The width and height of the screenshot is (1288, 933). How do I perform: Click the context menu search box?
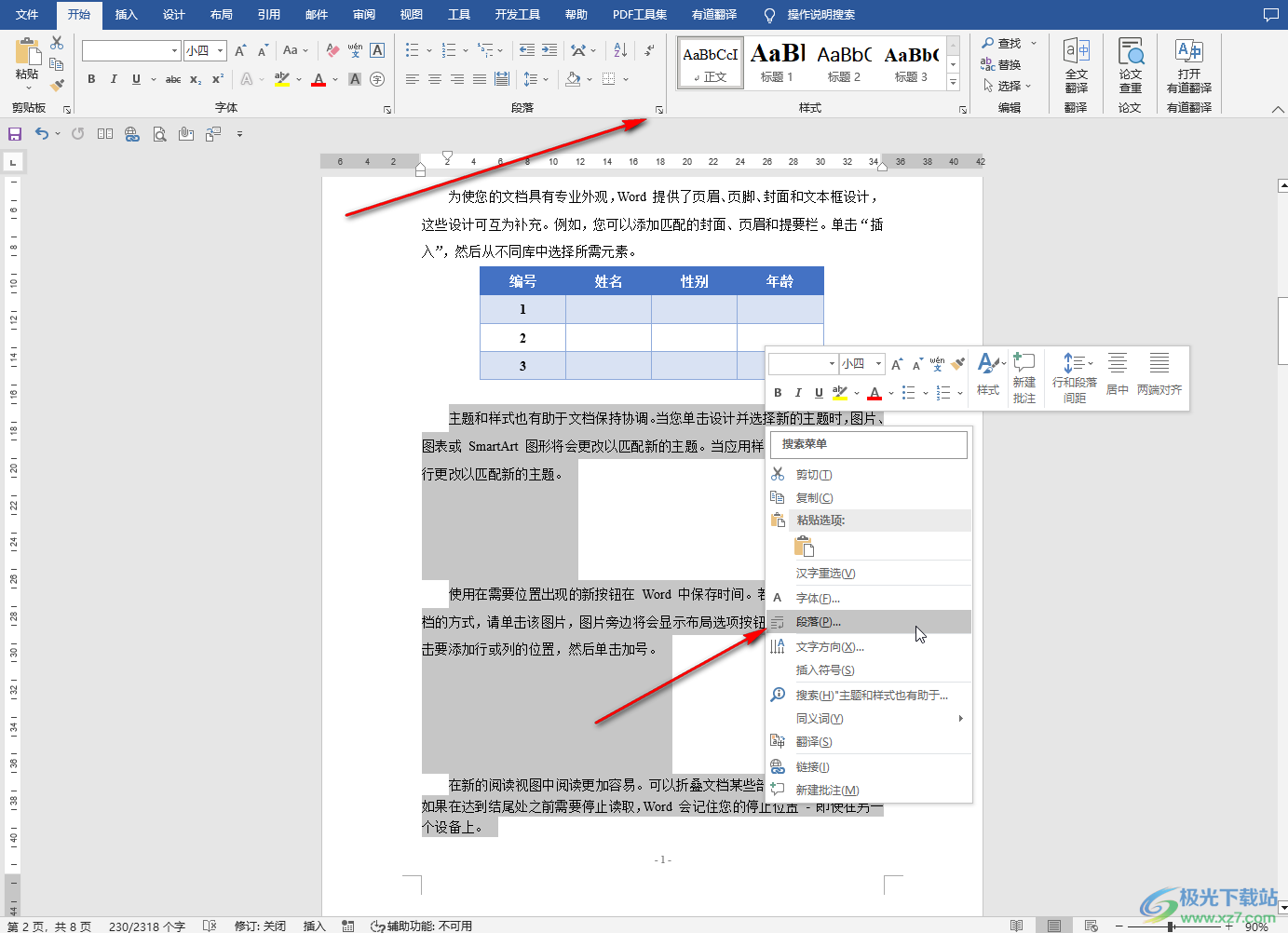pos(869,444)
